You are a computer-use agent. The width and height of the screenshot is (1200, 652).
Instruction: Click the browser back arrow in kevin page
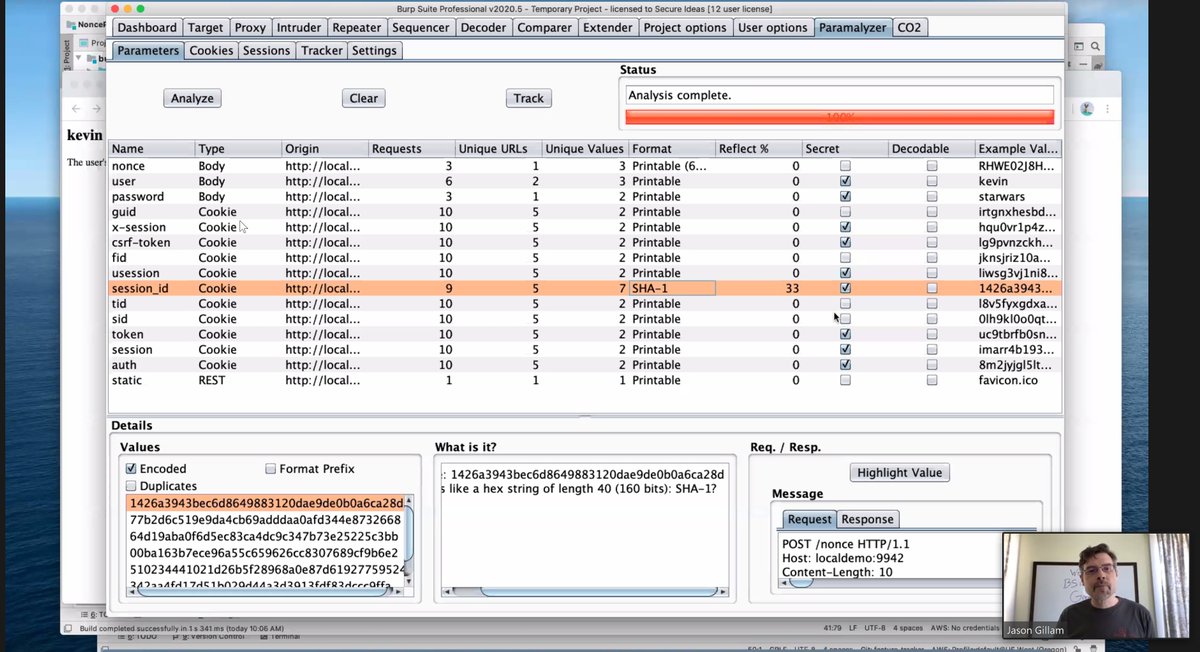[x=76, y=108]
